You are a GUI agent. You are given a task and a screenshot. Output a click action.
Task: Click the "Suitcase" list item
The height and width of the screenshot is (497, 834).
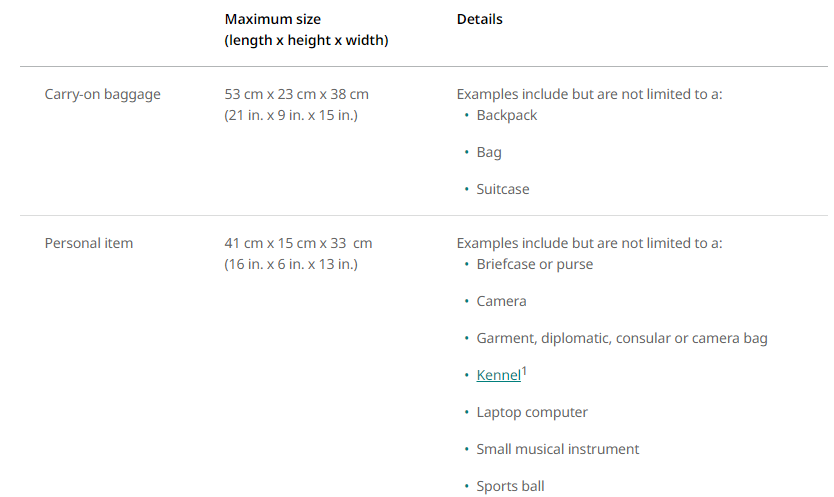503,189
